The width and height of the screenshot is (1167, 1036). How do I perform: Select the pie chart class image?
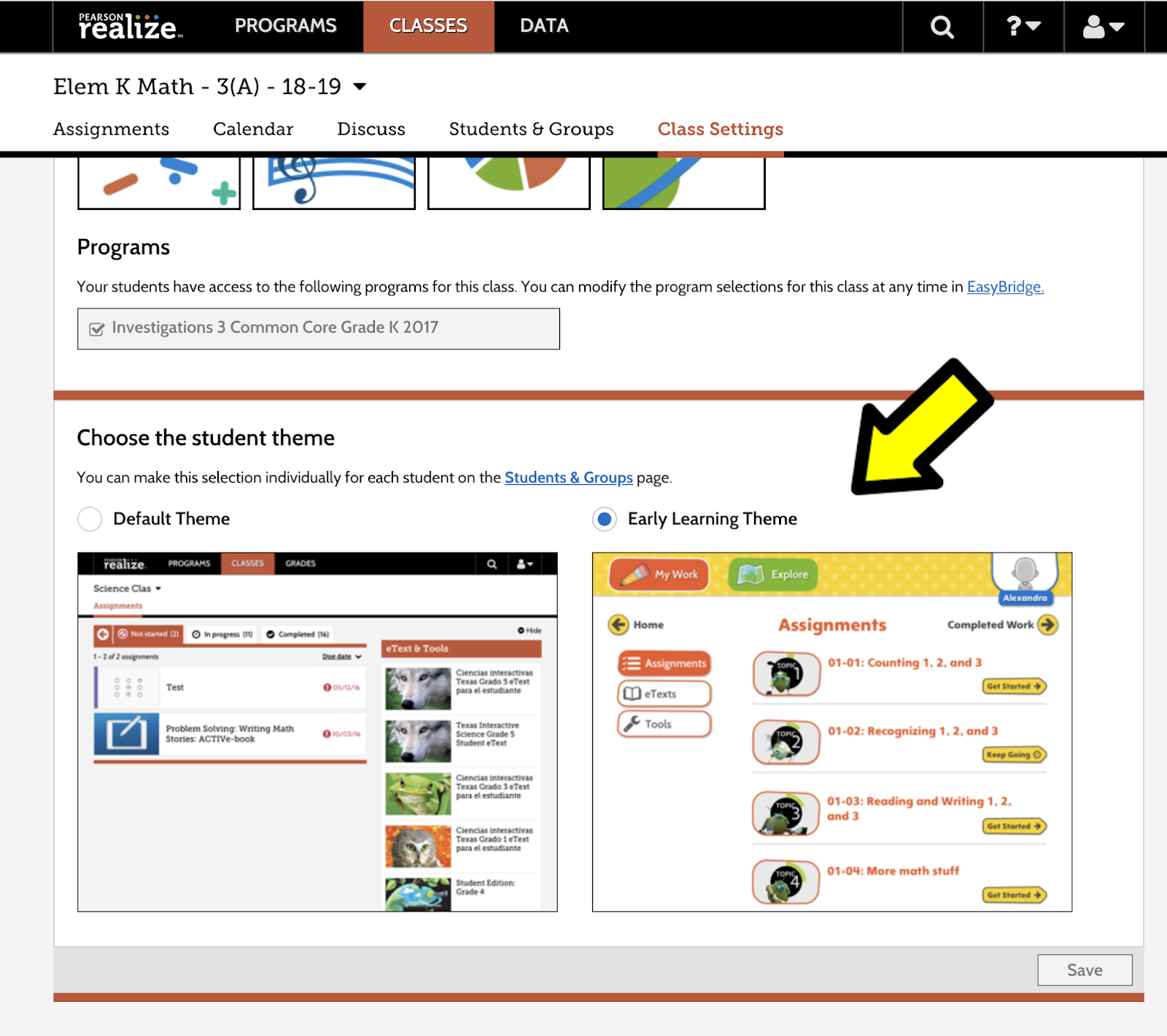[509, 183]
